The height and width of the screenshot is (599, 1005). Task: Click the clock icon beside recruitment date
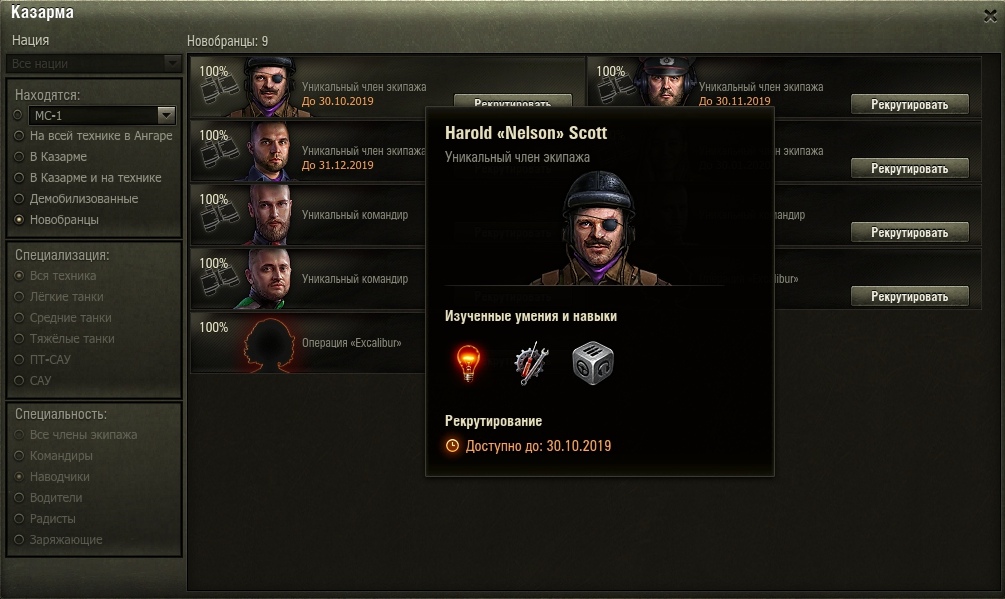click(x=453, y=446)
